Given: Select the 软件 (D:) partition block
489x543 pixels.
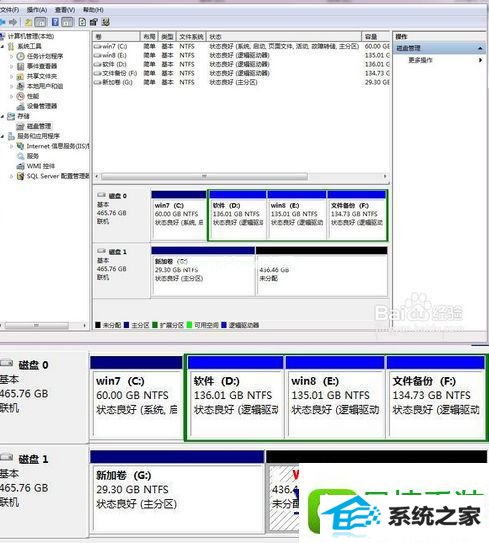Looking at the screenshot, I should [237, 215].
